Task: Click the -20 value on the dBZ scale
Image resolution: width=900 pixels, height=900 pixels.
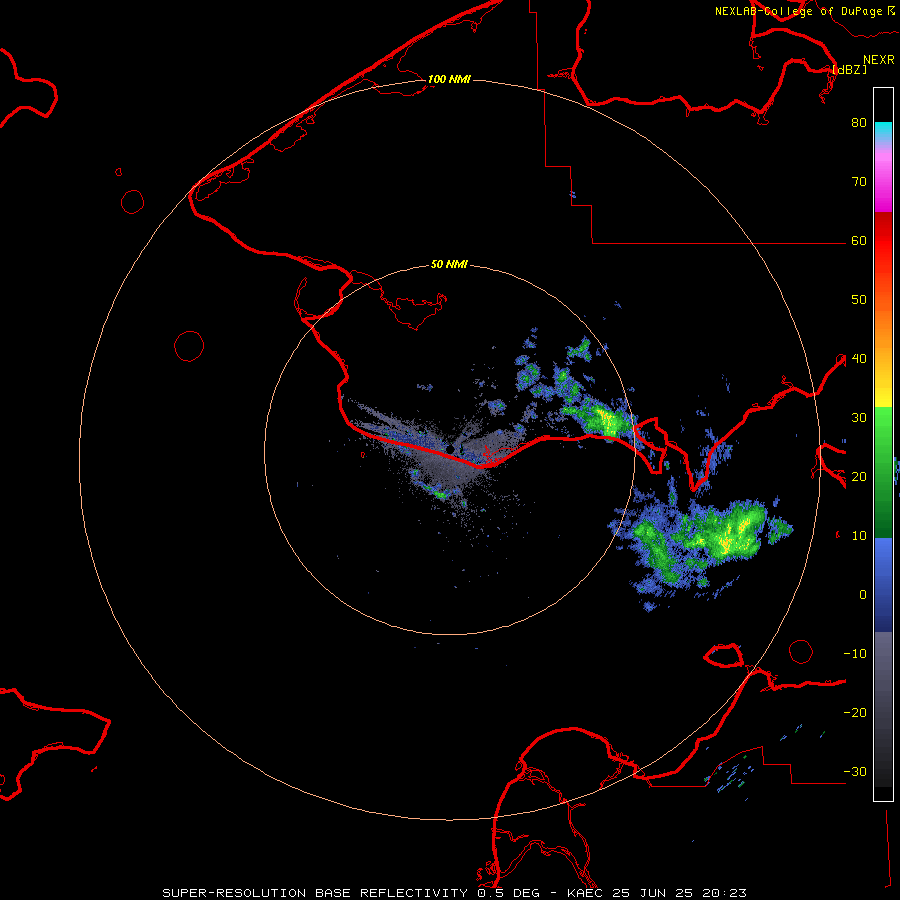Action: [855, 713]
